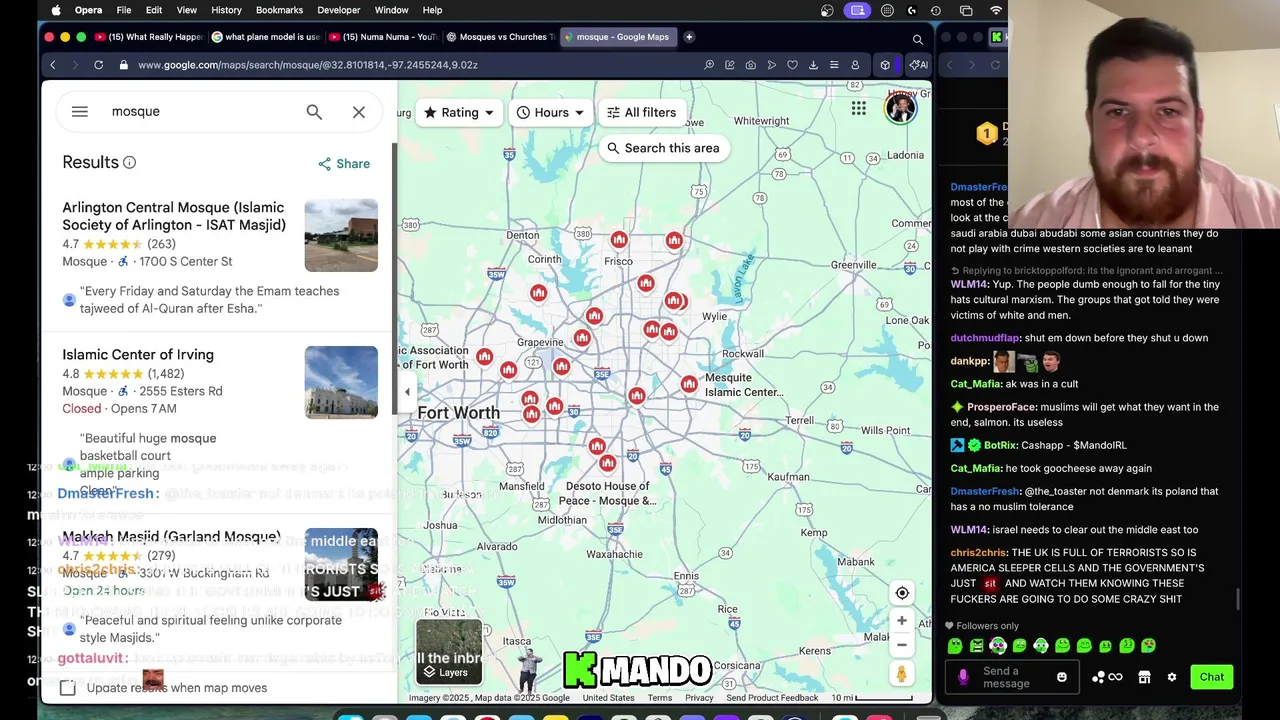This screenshot has width=1280, height=720.
Task: Open the Bookmarks menu in menu bar
Action: point(279,10)
